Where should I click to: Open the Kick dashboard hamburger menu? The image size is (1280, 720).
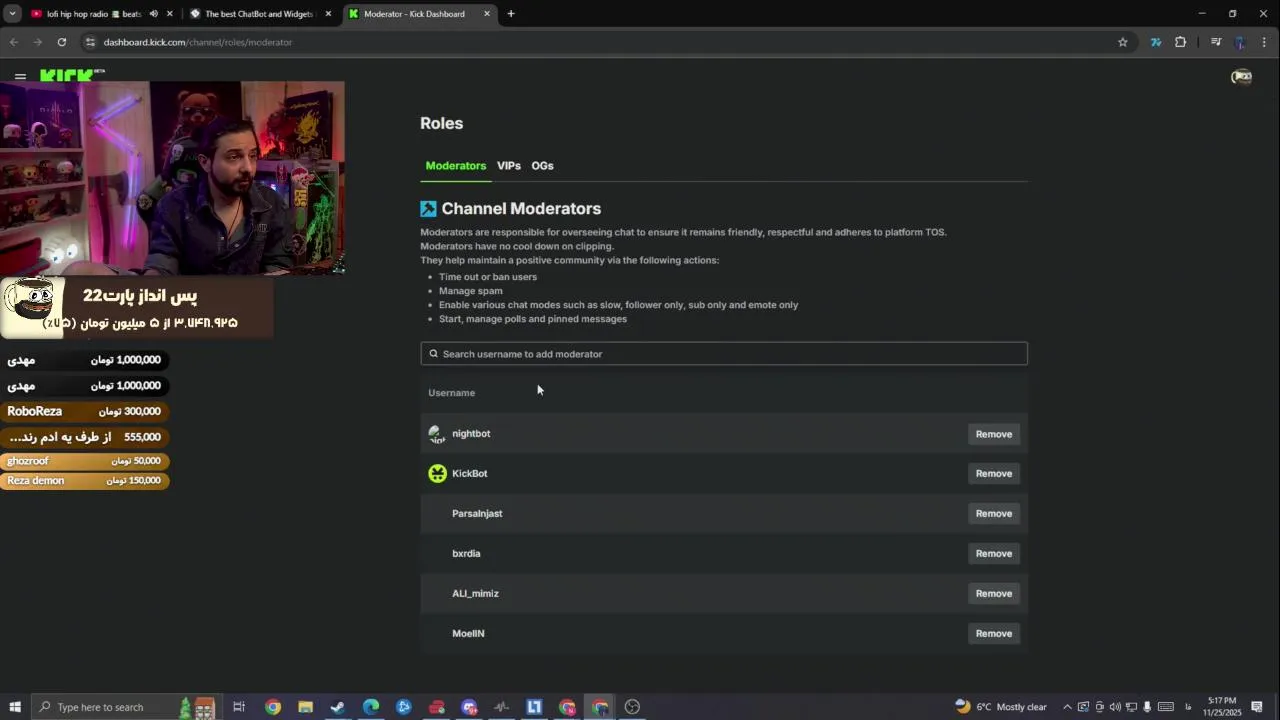pos(20,76)
